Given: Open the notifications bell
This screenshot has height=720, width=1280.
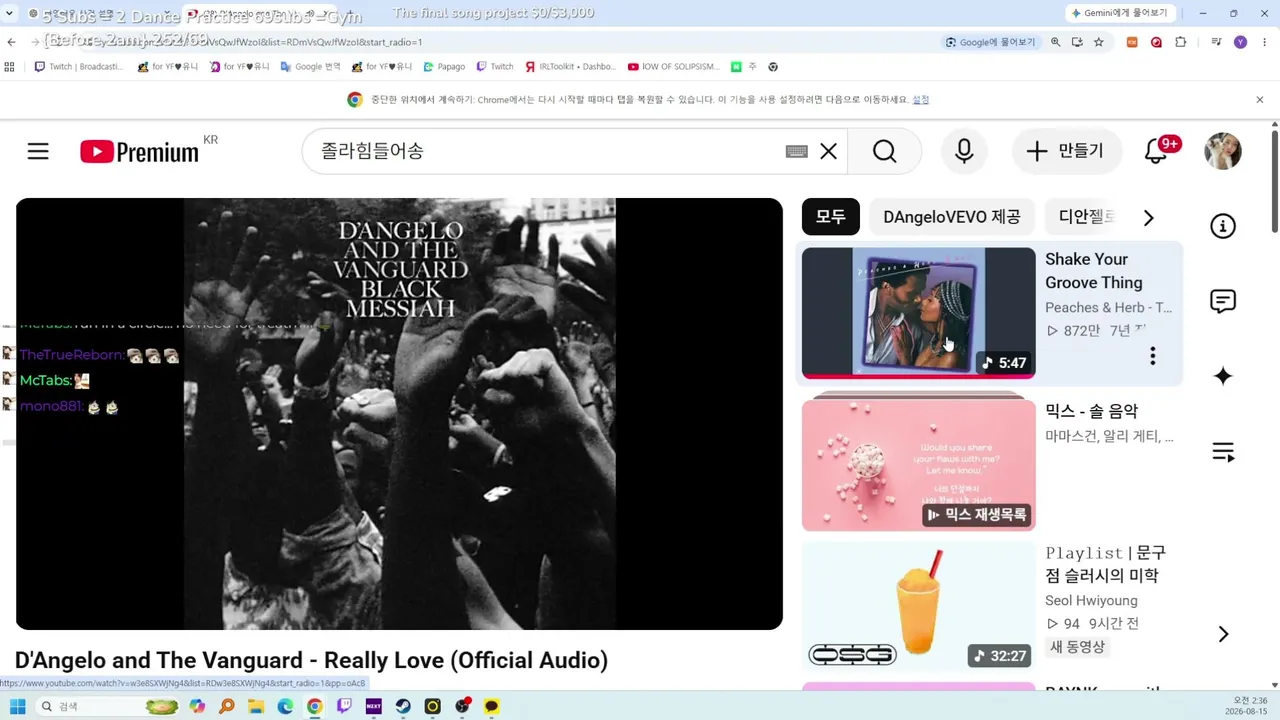Looking at the screenshot, I should (x=1156, y=151).
